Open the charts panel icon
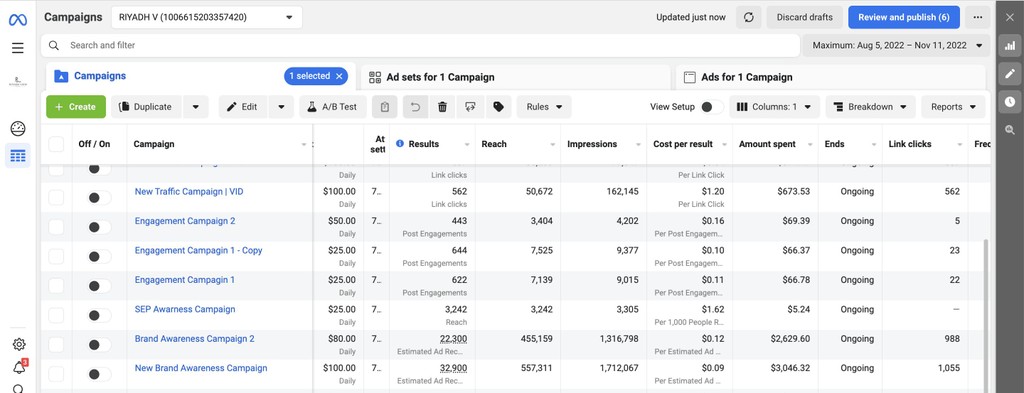 tap(1010, 46)
